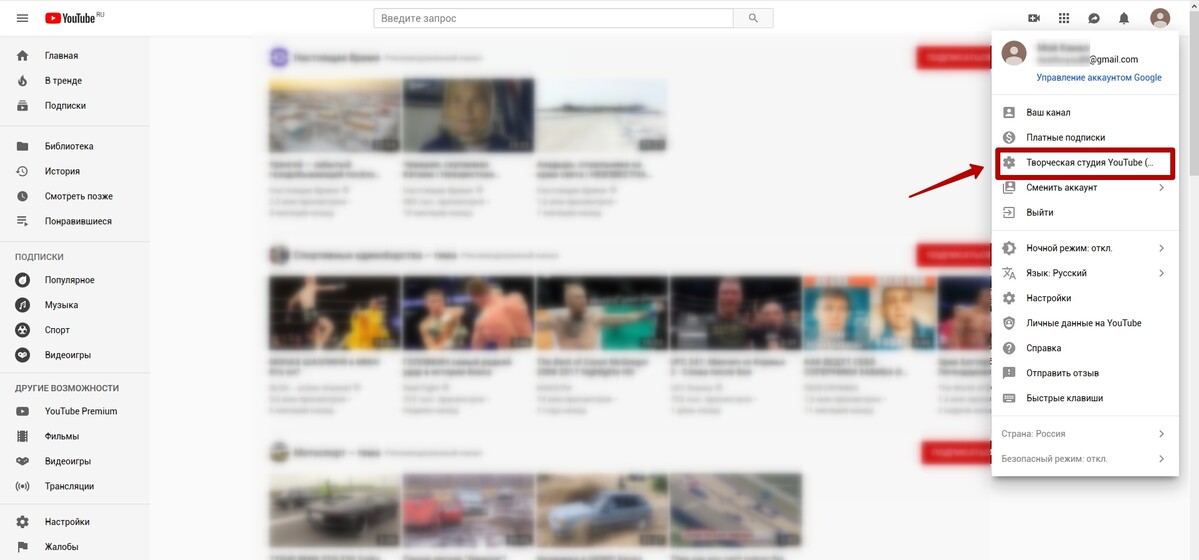1199x560 pixels.
Task: Click the Понравившиеся playlist icon
Action: (x=22, y=221)
